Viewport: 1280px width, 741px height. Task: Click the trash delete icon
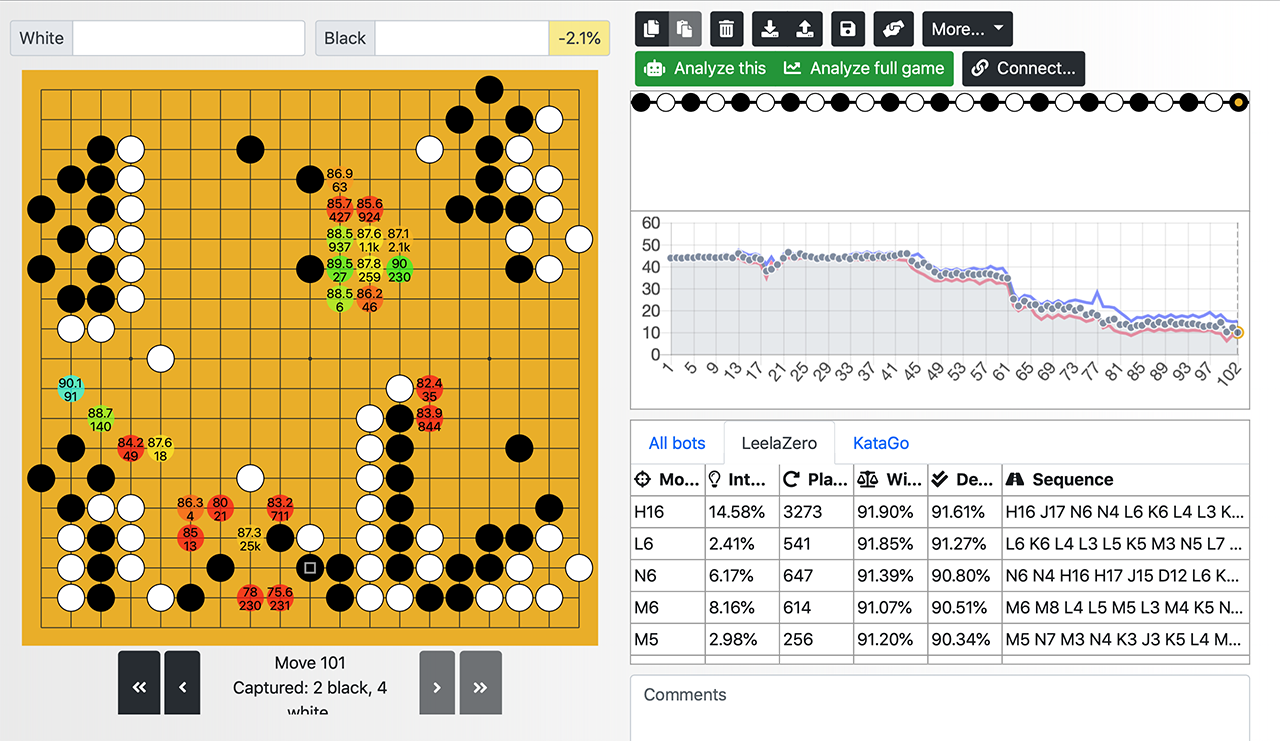pos(727,29)
